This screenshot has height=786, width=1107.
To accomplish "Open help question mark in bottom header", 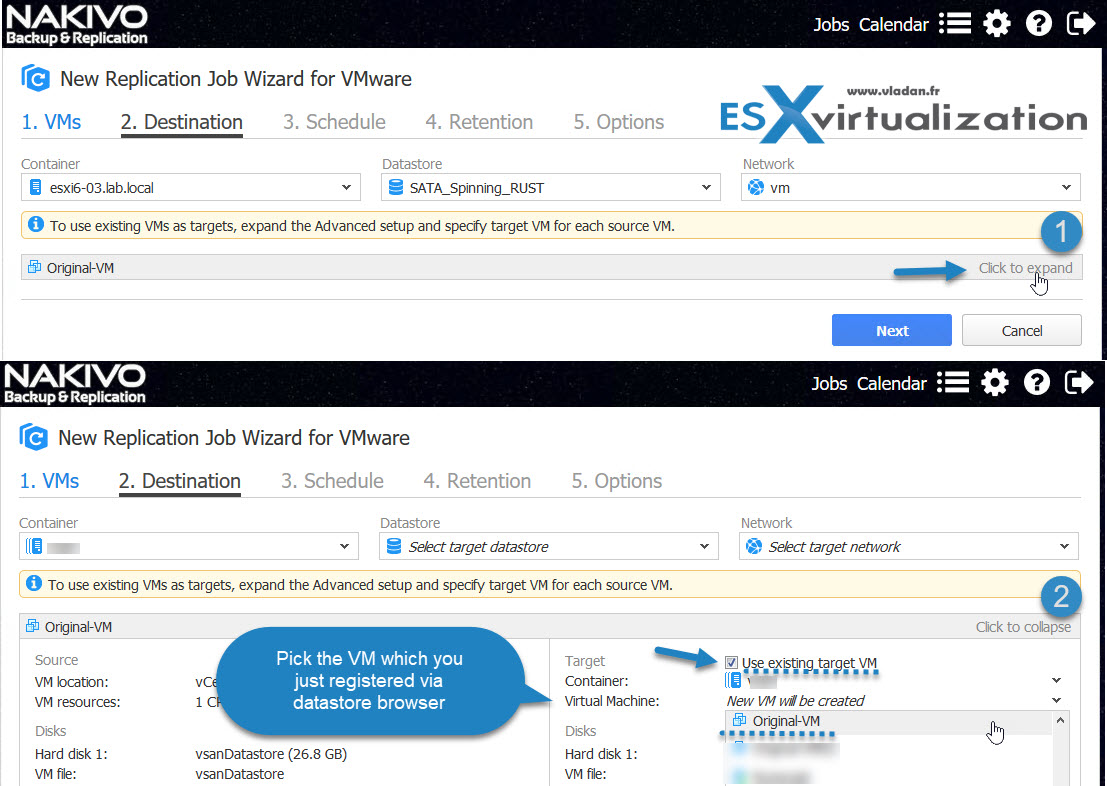I will click(1036, 383).
